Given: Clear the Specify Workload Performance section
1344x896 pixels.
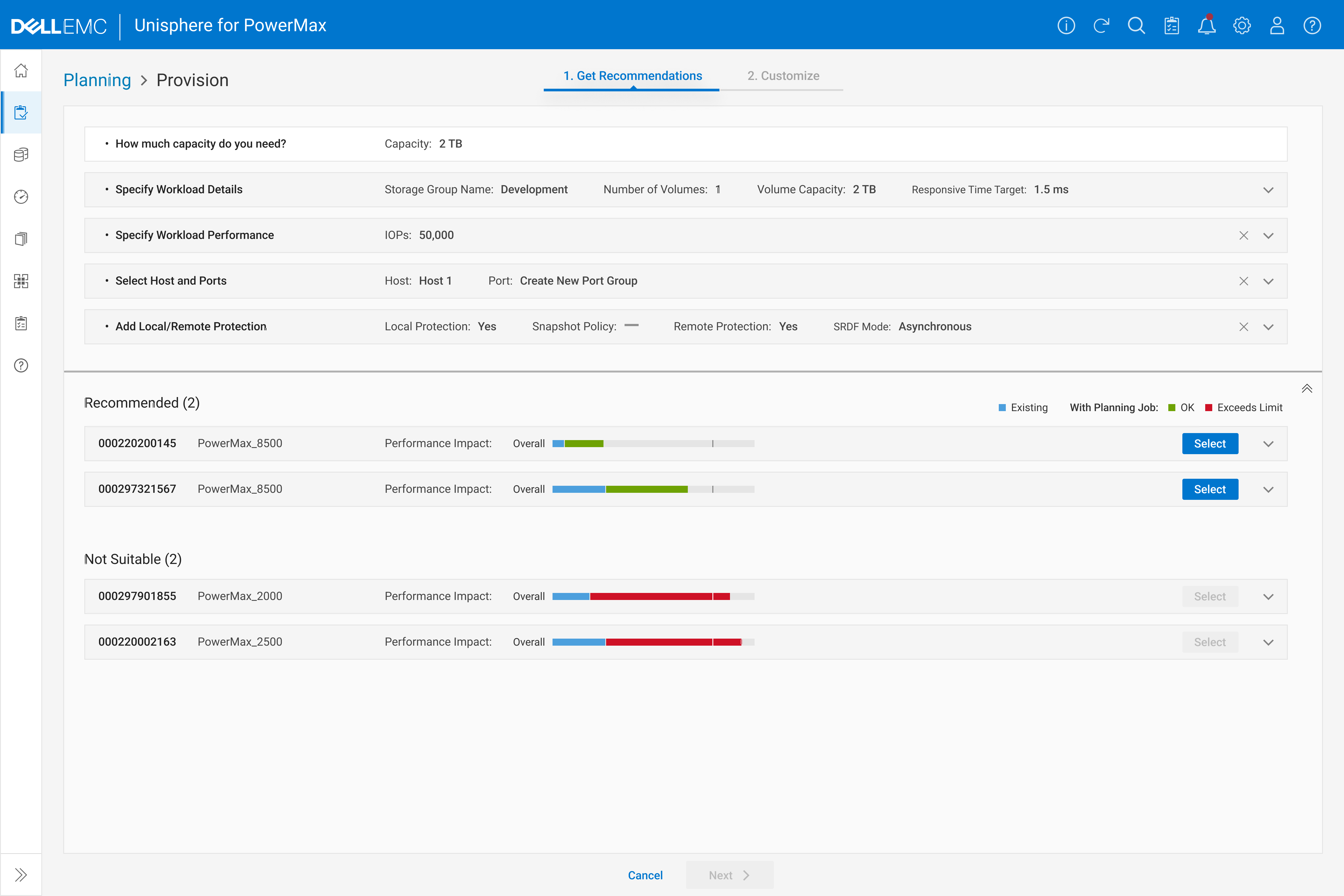Looking at the screenshot, I should point(1244,235).
